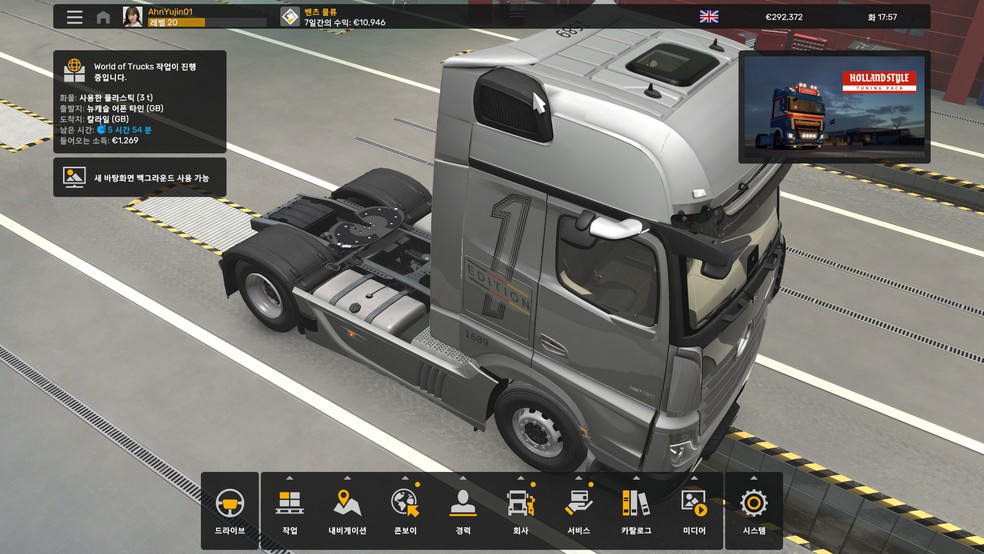
Task: Open the Jobs (작업) menu icon
Action: (x=289, y=503)
